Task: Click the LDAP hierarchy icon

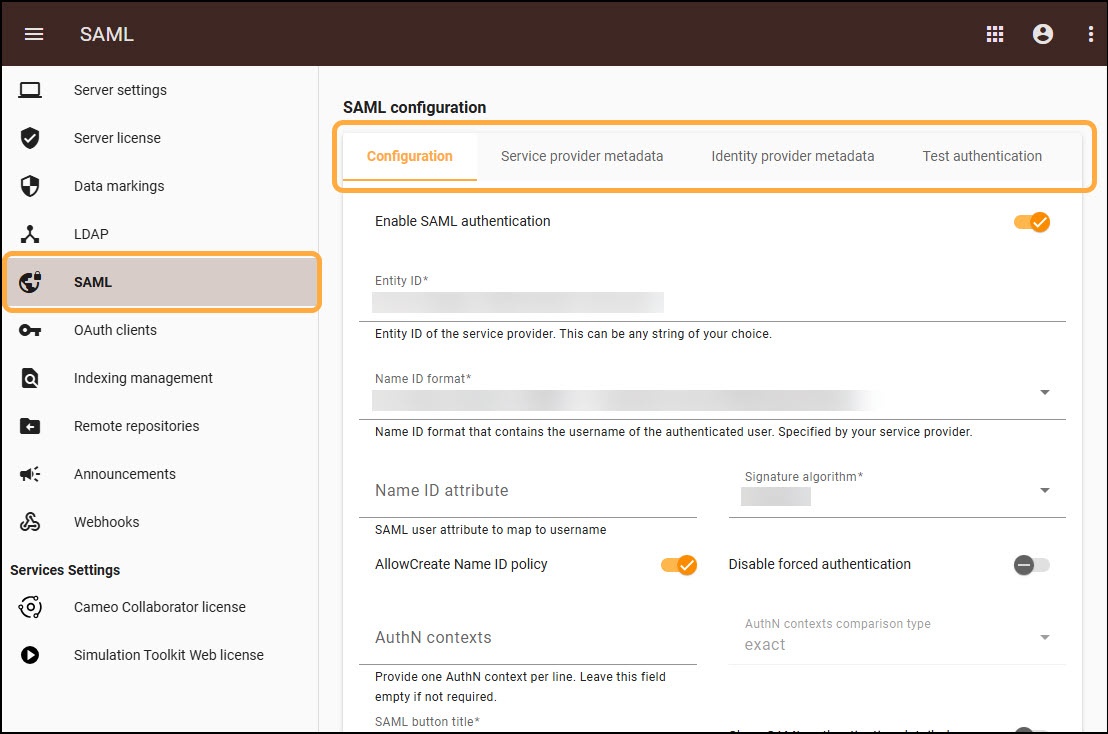Action: click(30, 234)
